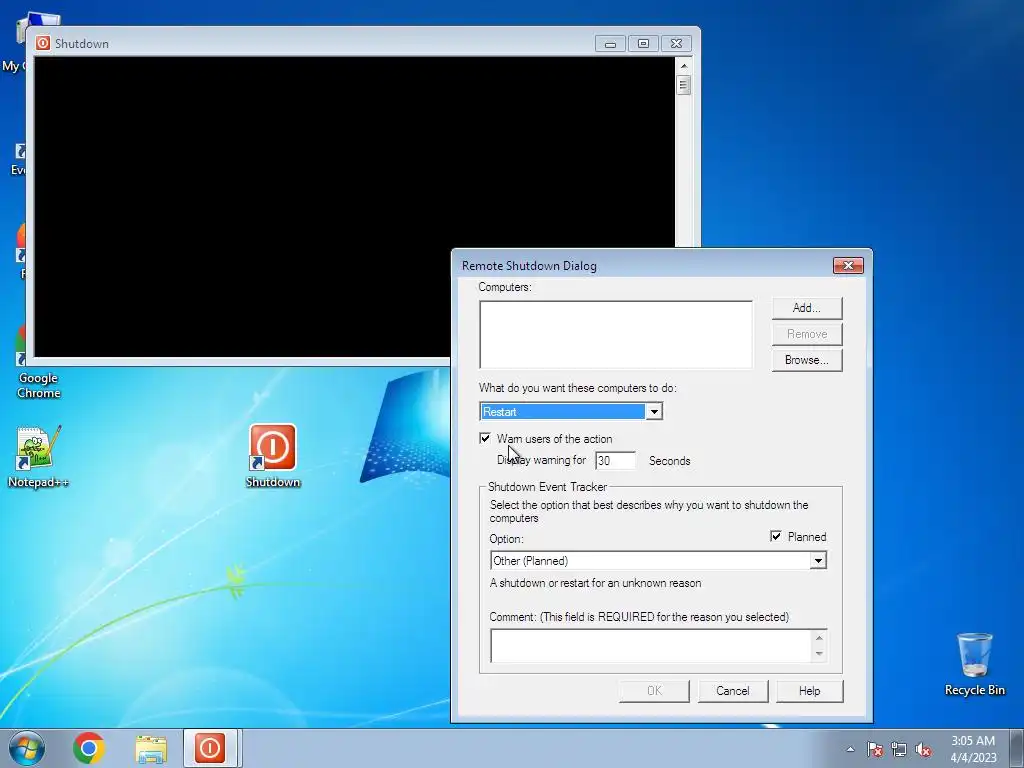Image resolution: width=1024 pixels, height=768 pixels.
Task: Close the Remote Shutdown Dialog
Action: [848, 265]
